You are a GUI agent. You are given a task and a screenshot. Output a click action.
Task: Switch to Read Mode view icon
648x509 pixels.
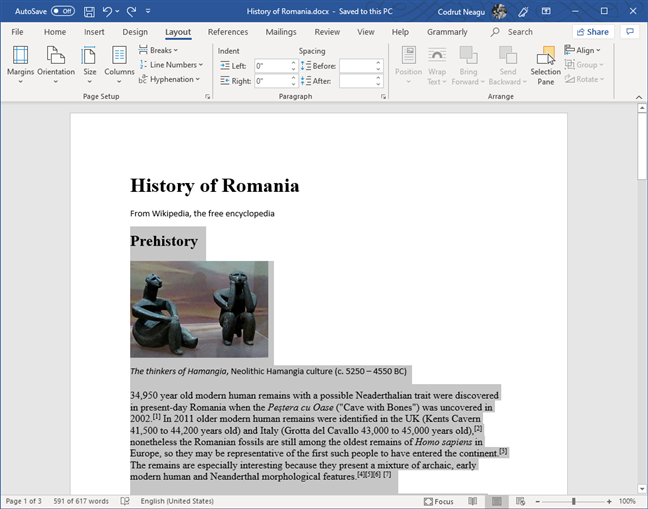[x=472, y=501]
